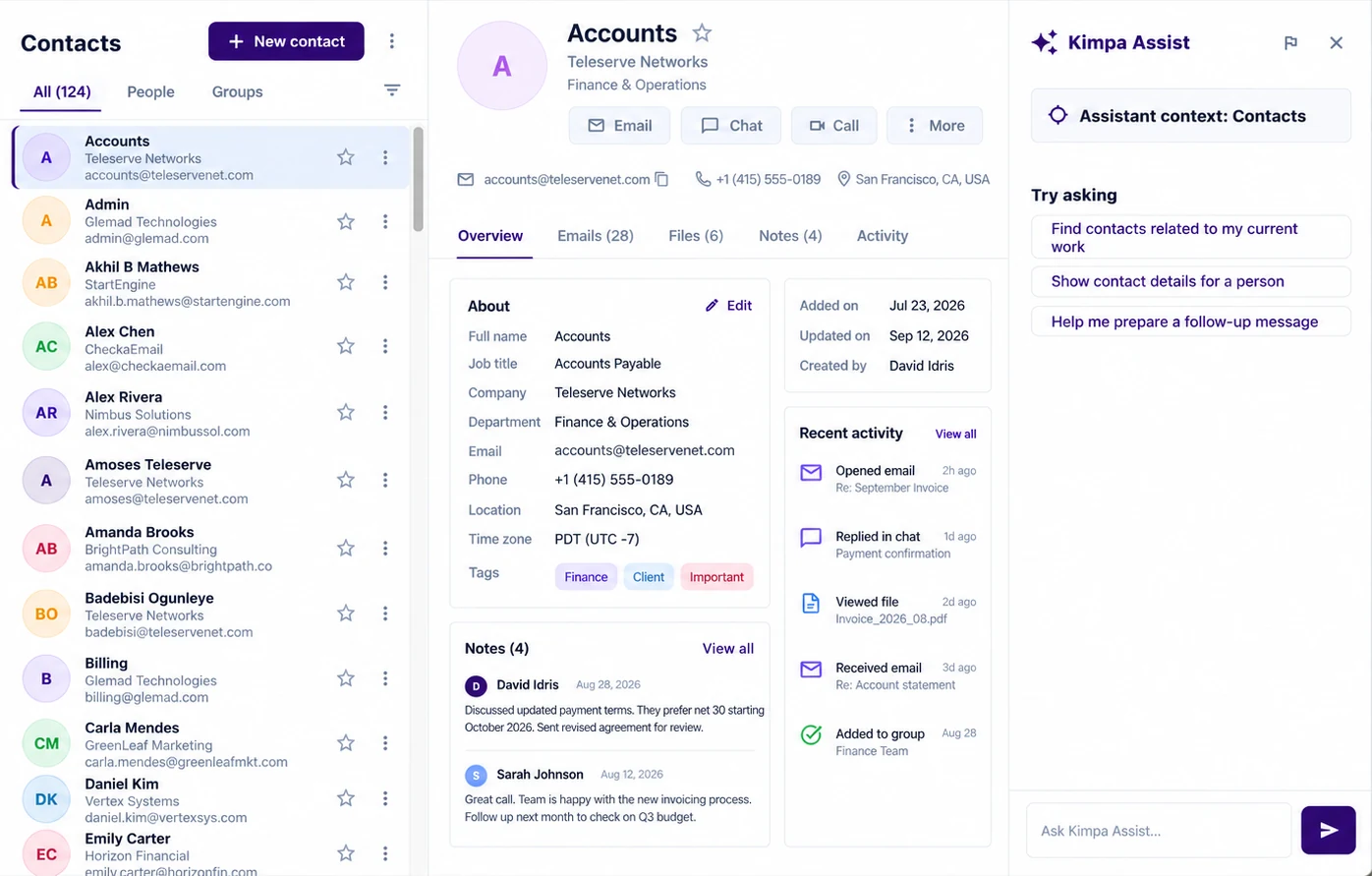Click the flag icon in Kimpa Assist

[1291, 42]
